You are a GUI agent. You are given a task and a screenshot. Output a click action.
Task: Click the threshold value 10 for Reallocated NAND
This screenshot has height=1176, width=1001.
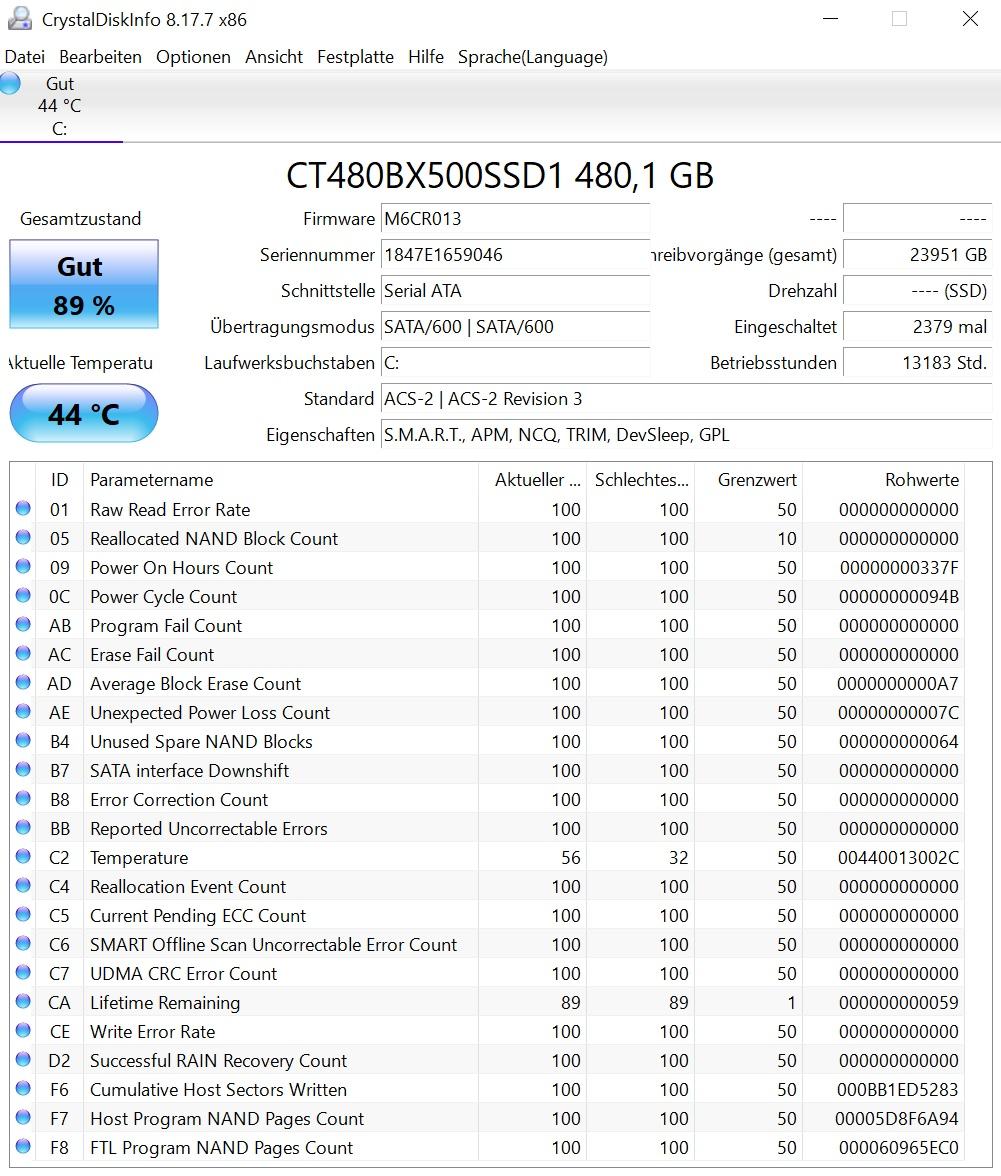(x=787, y=538)
